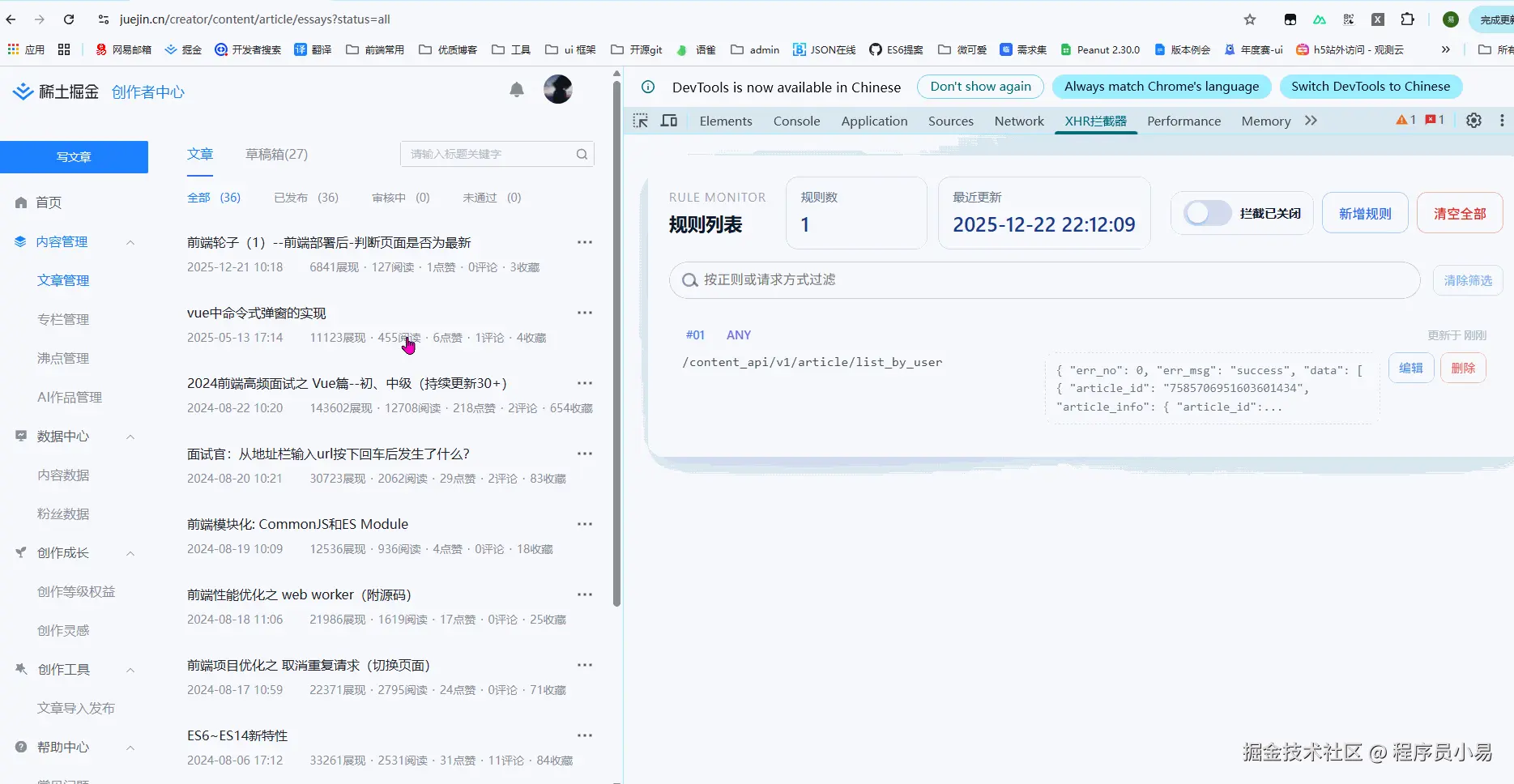
Task: Open the notification bell in creator center
Action: coord(517,89)
